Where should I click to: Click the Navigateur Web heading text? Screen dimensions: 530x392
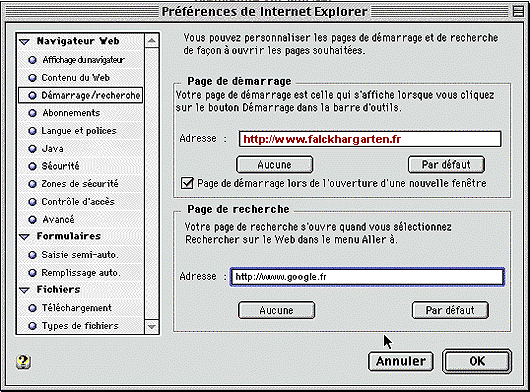pos(78,41)
